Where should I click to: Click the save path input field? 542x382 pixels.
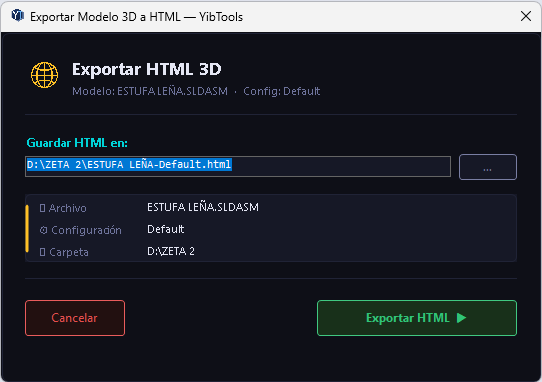point(238,166)
